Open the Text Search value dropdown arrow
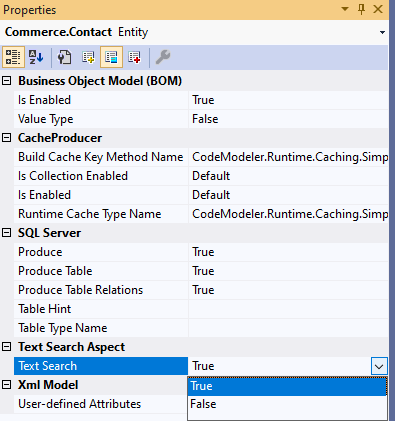The image size is (395, 421). (x=379, y=366)
